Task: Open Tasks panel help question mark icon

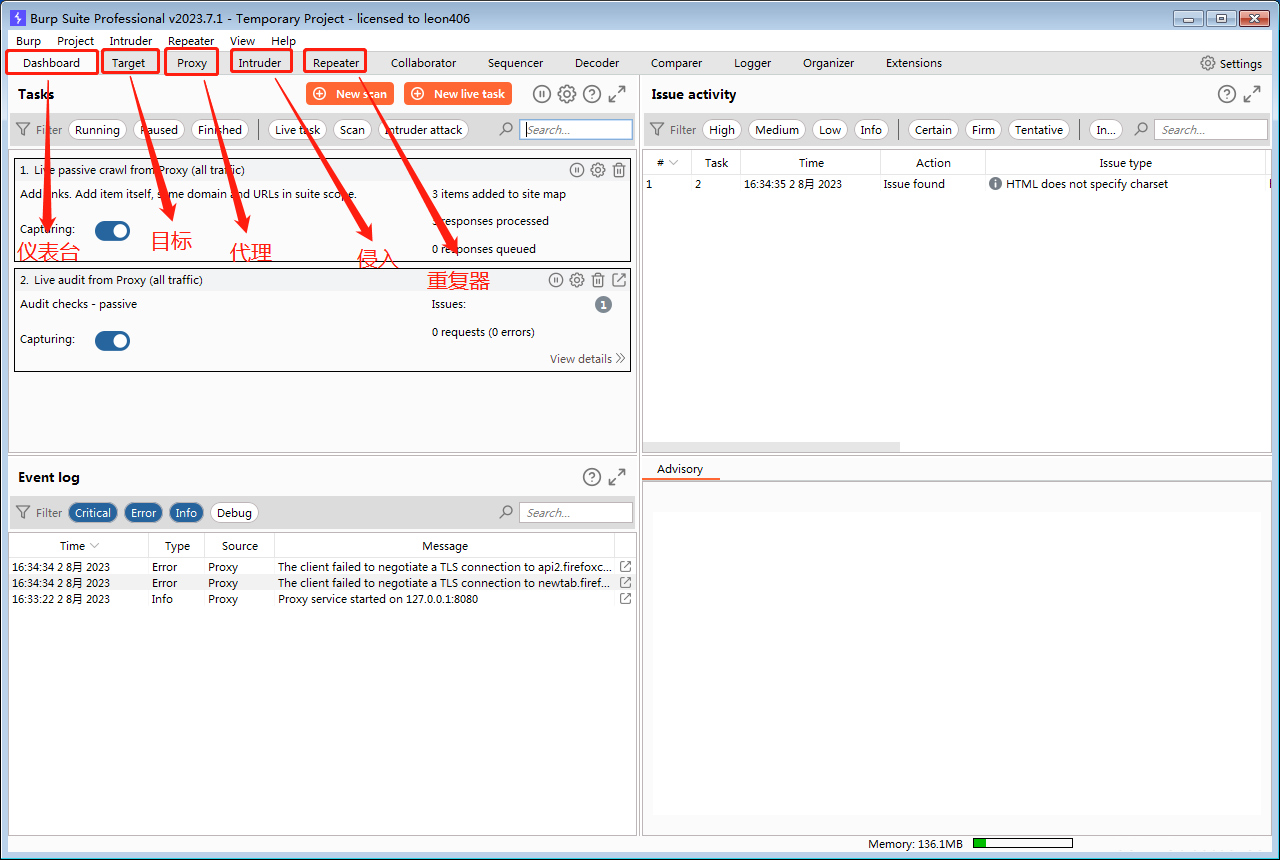Action: 592,93
